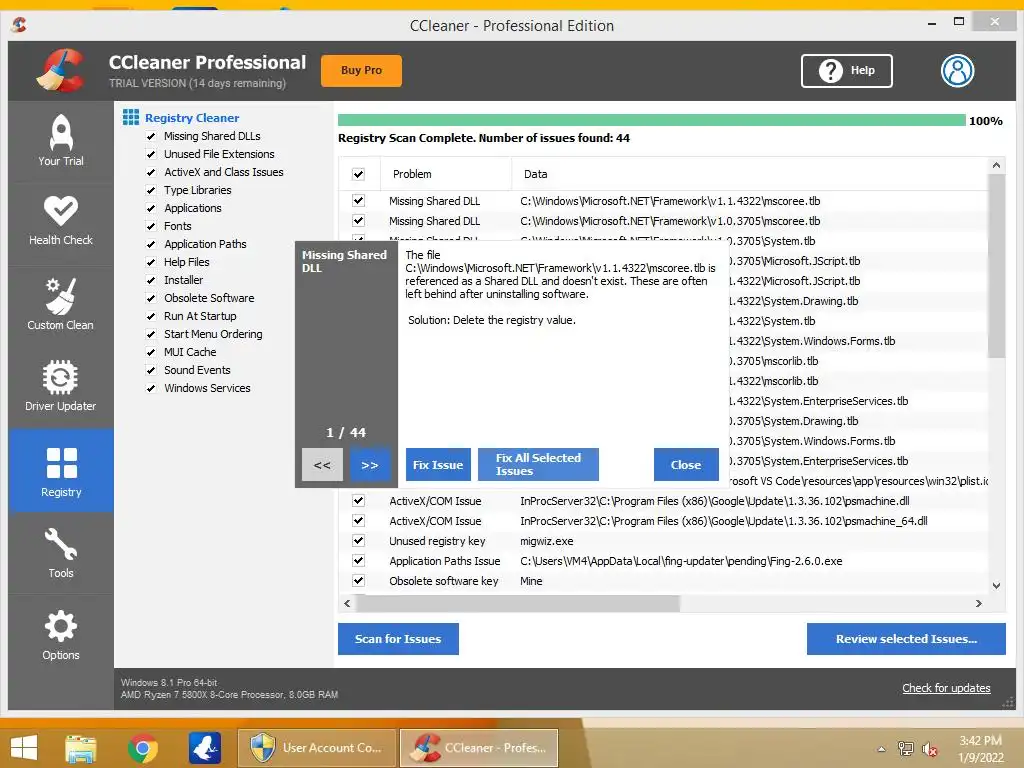This screenshot has width=1024, height=768.
Task: Click the taskbar clock showing 3:42 PM
Action: coord(981,749)
